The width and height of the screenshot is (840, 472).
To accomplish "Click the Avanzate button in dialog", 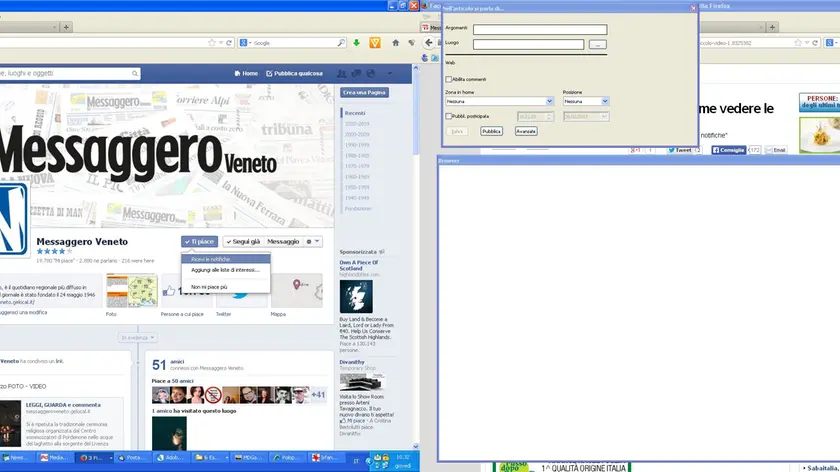I will pyautogui.click(x=526, y=131).
